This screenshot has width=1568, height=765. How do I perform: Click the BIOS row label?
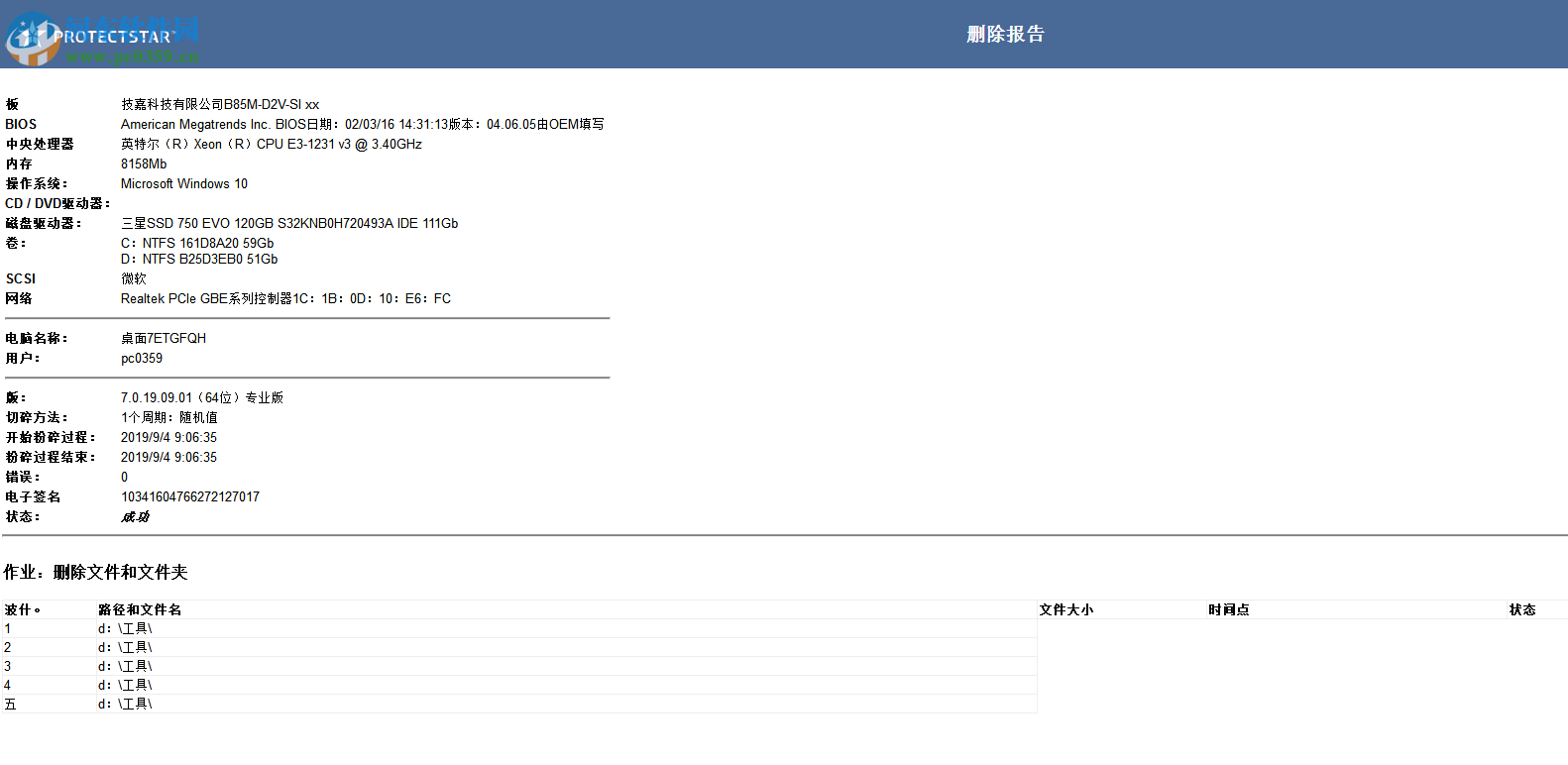(x=21, y=124)
